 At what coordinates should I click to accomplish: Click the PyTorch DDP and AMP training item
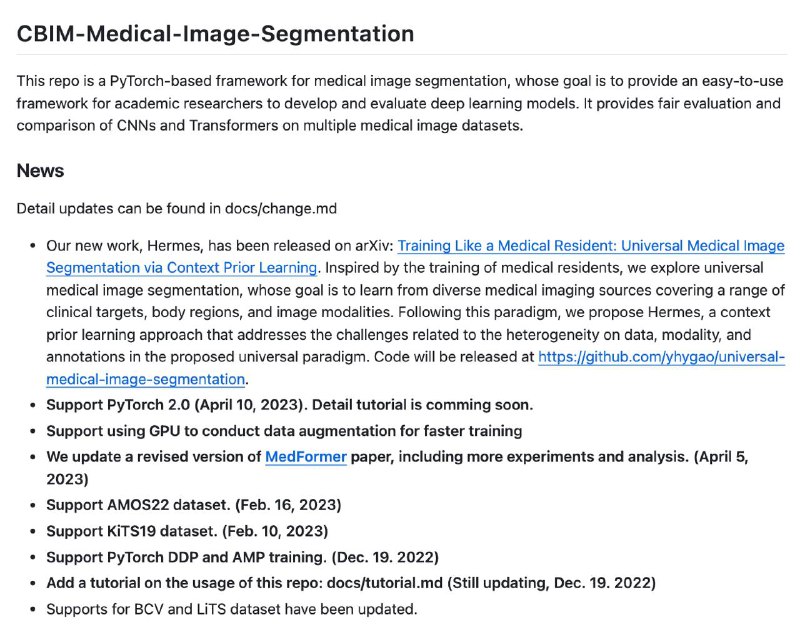point(242,557)
